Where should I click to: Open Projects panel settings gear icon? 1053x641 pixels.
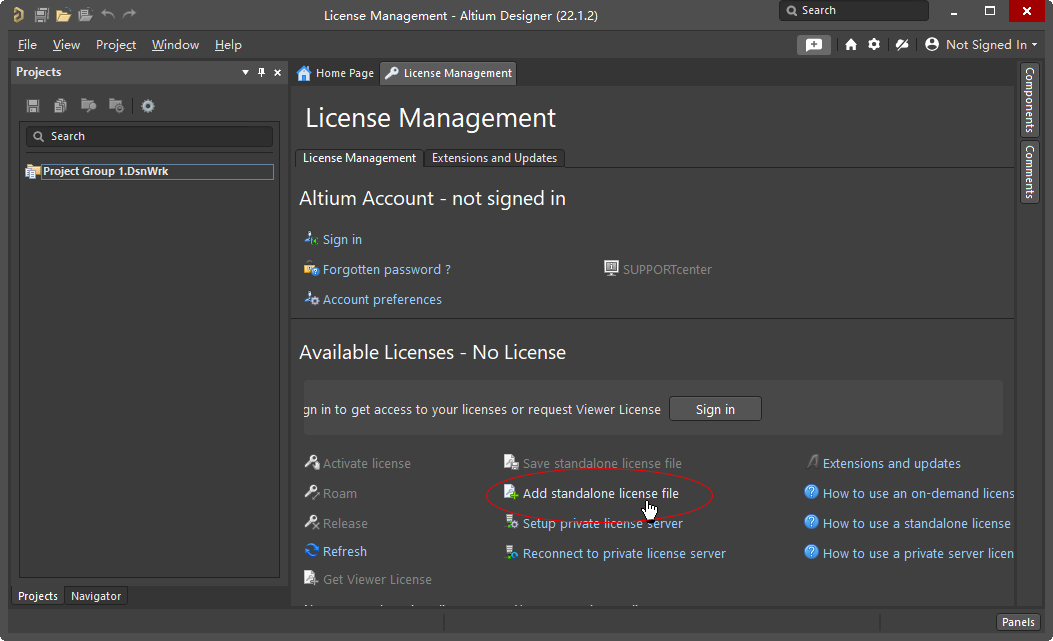coord(148,105)
